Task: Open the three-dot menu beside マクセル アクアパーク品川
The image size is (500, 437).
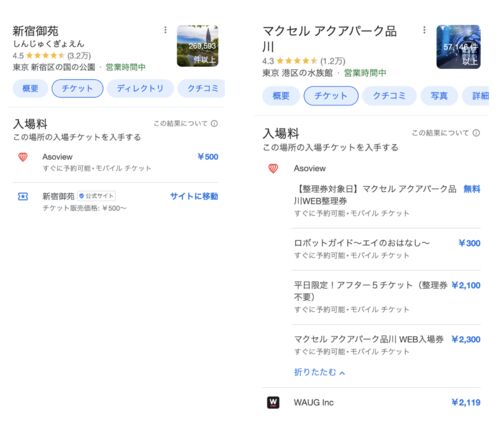Action: pyautogui.click(x=424, y=30)
